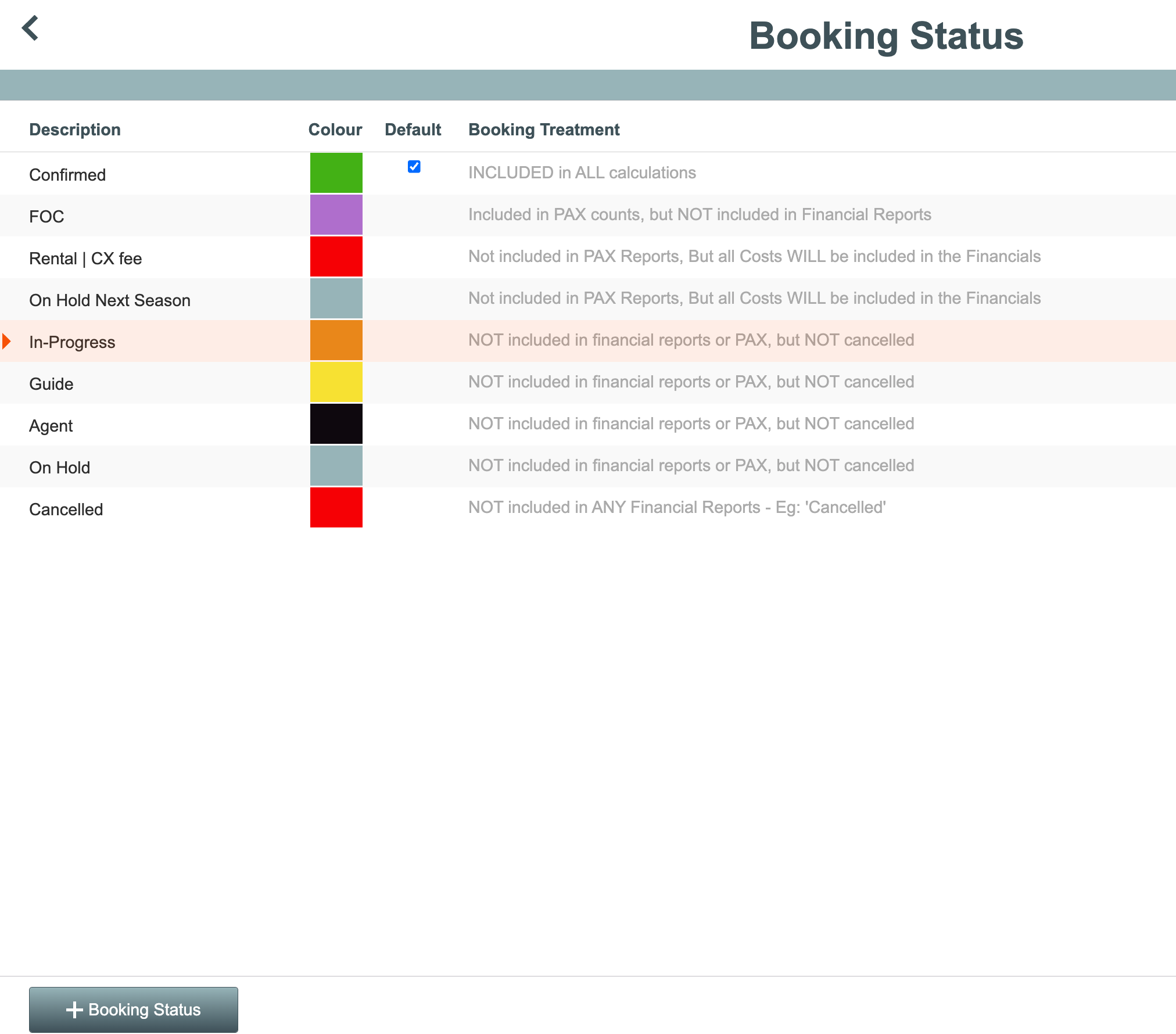Click the Description column header

pos(75,130)
